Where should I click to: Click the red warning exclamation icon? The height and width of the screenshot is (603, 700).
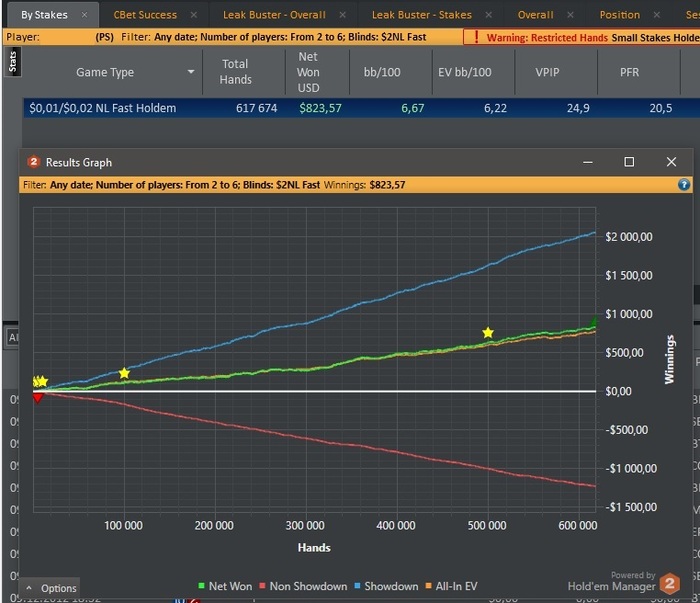476,37
